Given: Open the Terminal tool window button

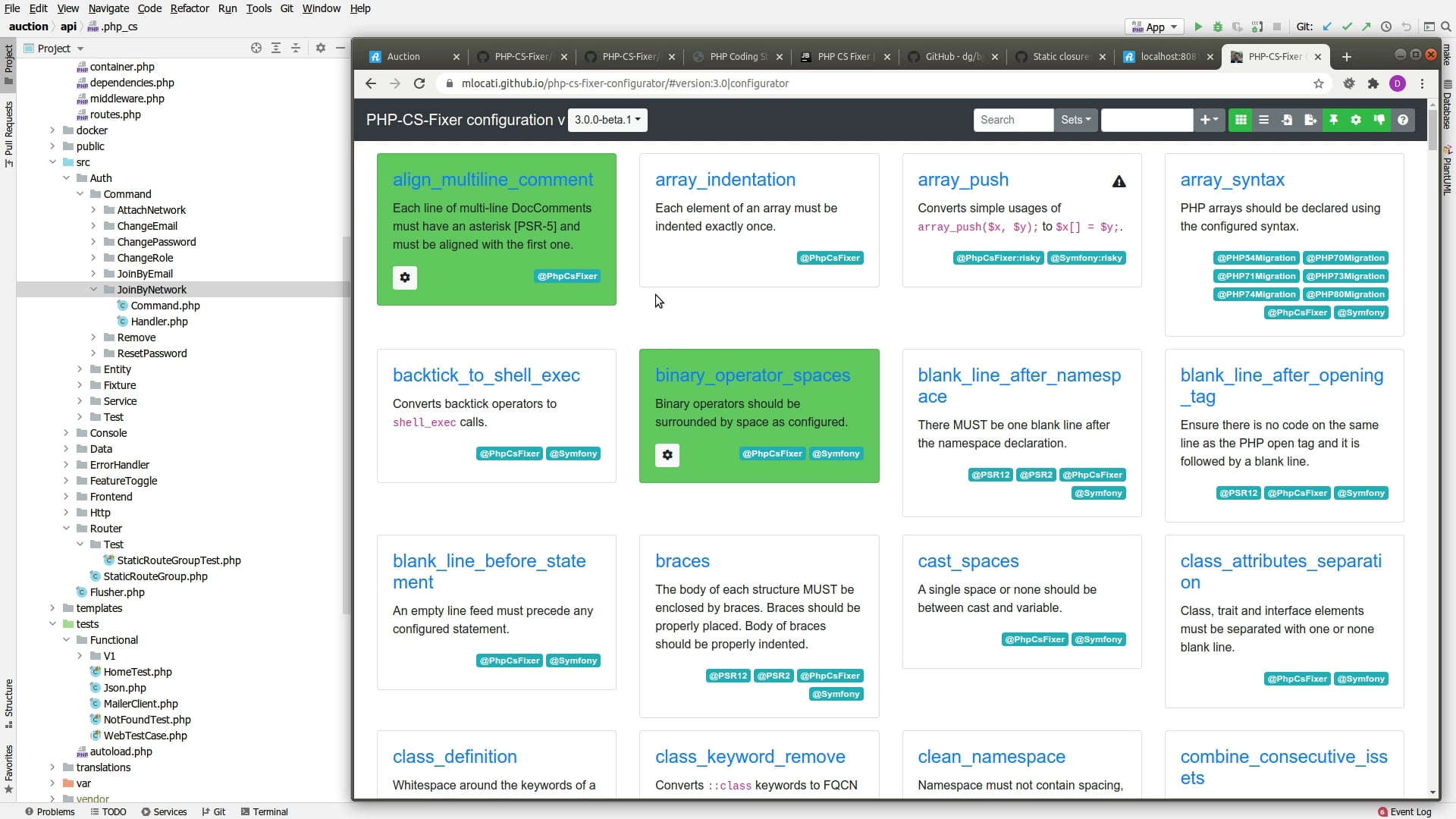Looking at the screenshot, I should point(264,811).
